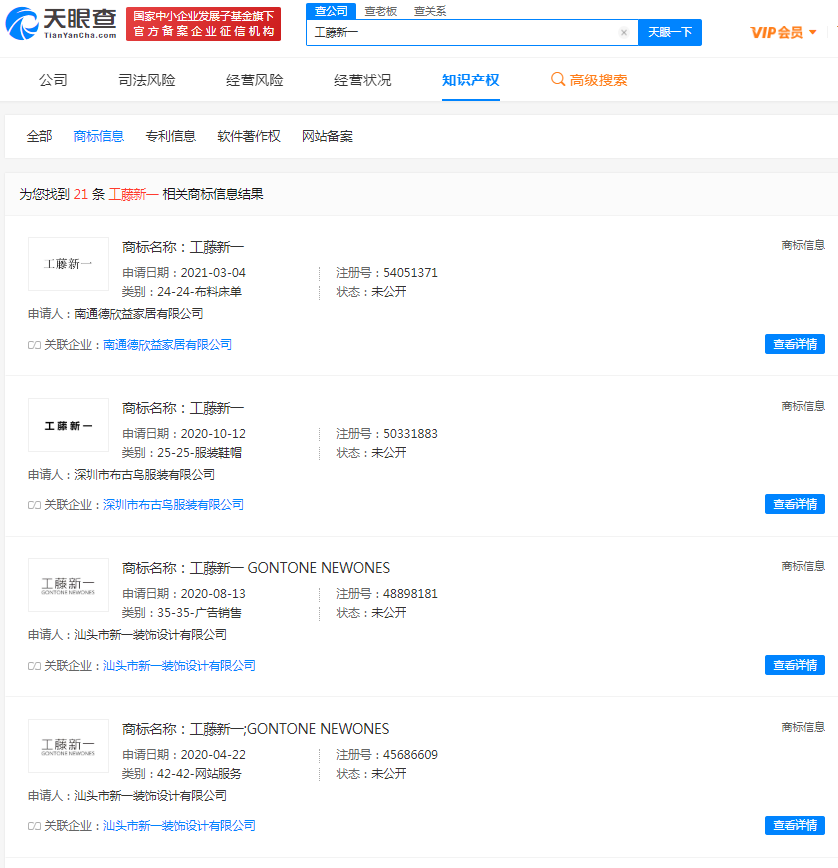
Task: Select the 网站备案 filter
Action: (x=327, y=136)
